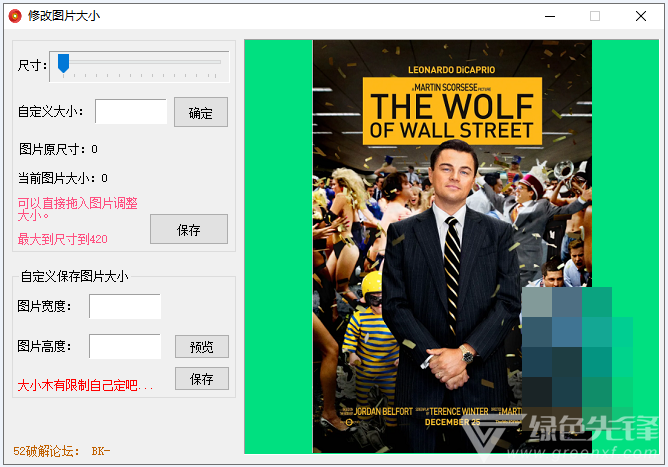Minimize the 修改图片大小 window
This screenshot has width=668, height=467.
click(549, 16)
